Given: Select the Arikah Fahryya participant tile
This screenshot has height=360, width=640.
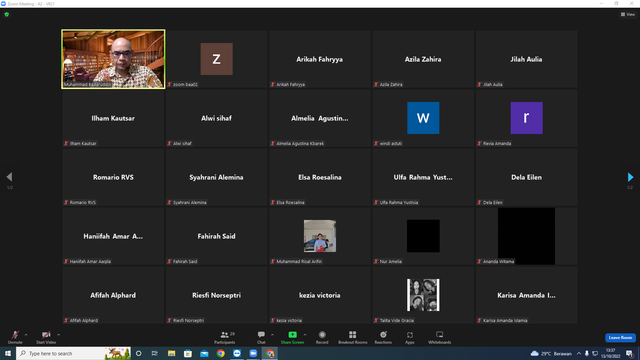Looking at the screenshot, I should pyautogui.click(x=320, y=59).
